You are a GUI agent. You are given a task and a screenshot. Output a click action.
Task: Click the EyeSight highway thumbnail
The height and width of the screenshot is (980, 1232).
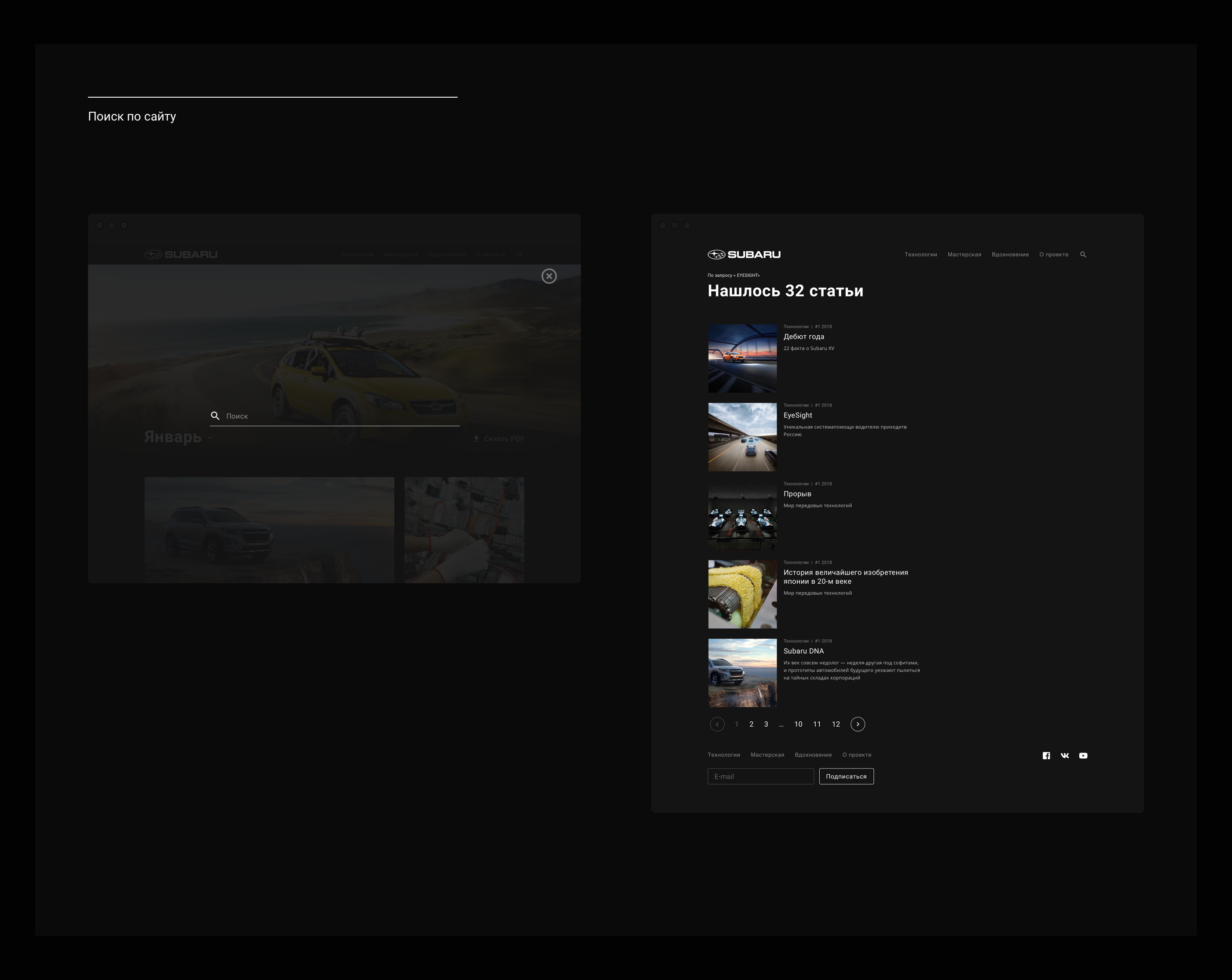(x=743, y=438)
